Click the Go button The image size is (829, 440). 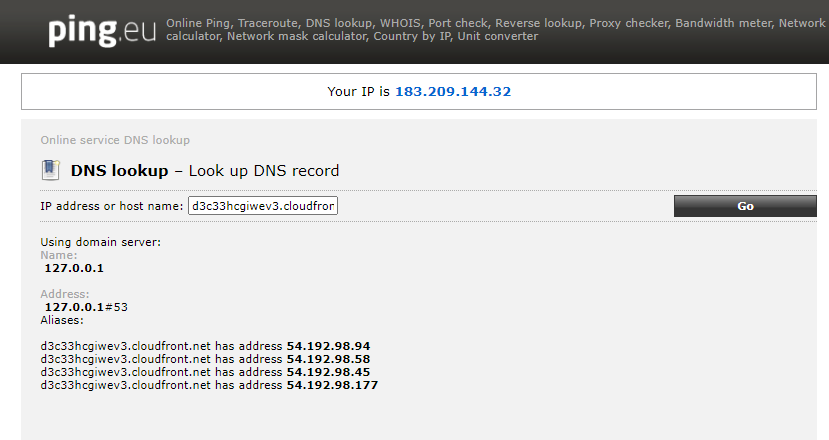(745, 206)
